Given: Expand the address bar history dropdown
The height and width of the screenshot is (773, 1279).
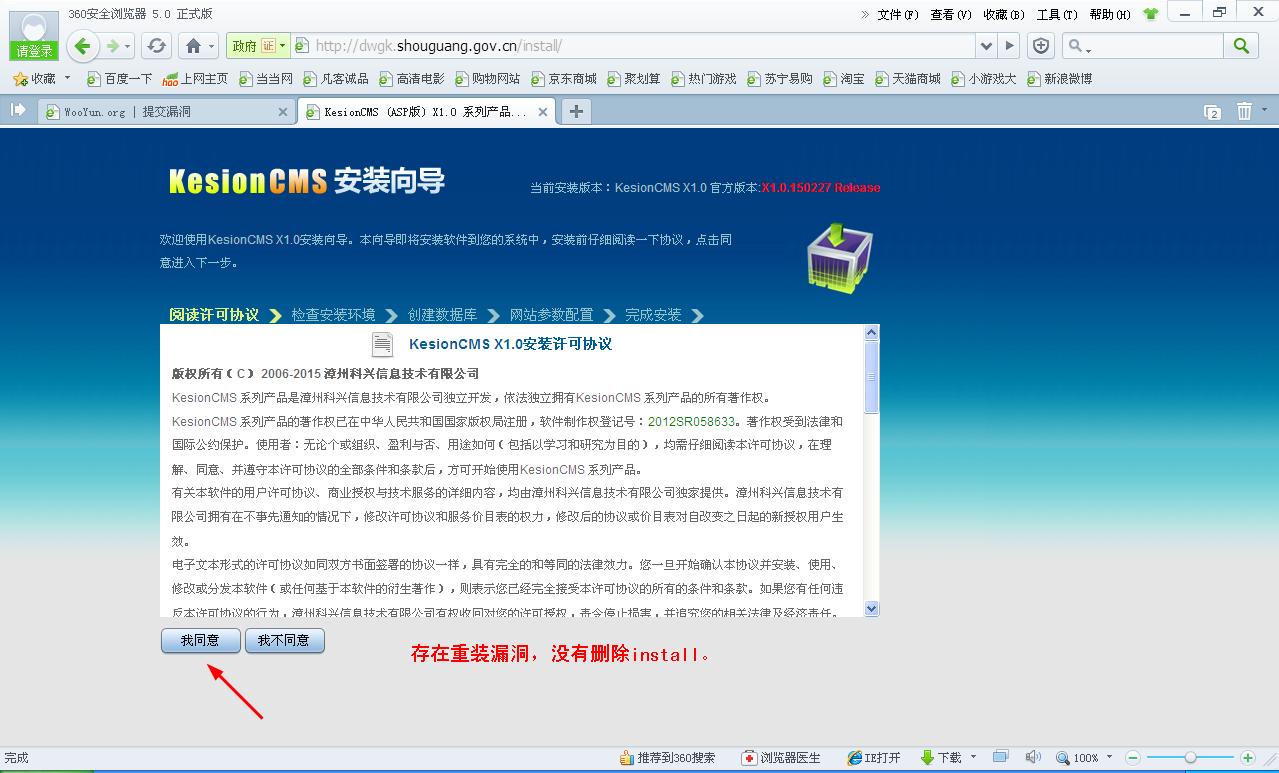Looking at the screenshot, I should (987, 46).
